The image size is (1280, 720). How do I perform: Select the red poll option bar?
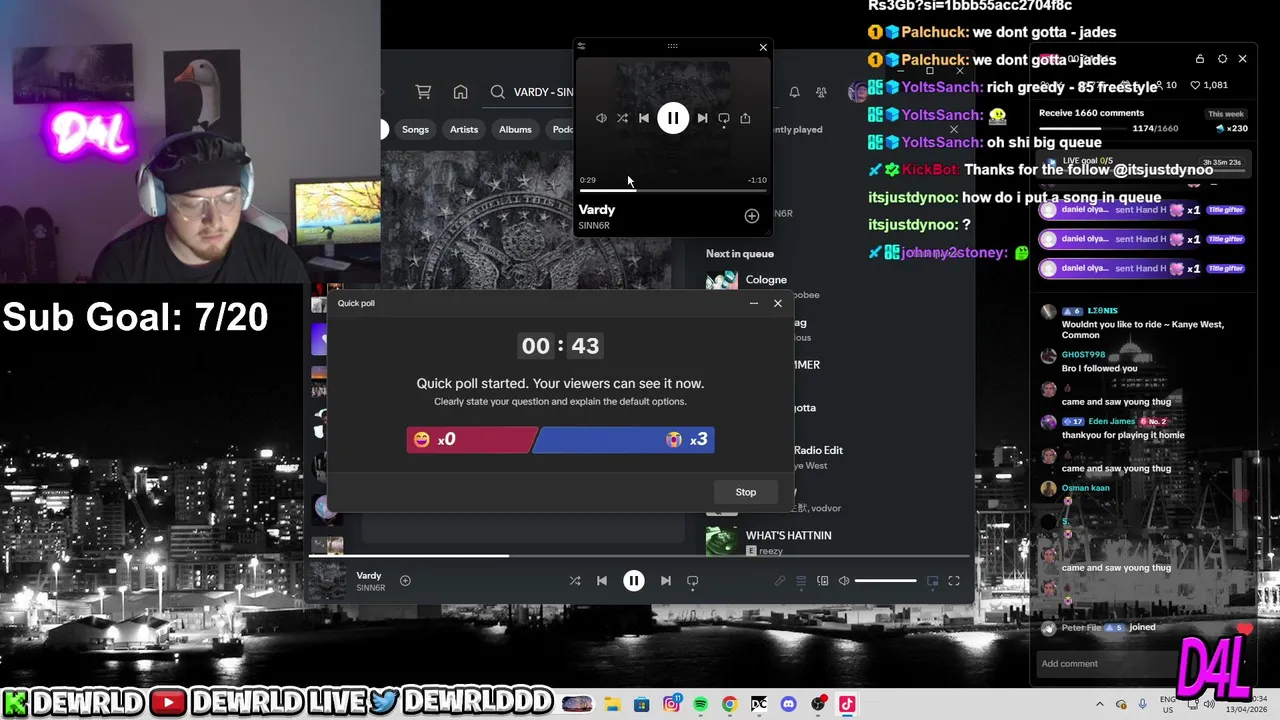pyautogui.click(x=471, y=439)
